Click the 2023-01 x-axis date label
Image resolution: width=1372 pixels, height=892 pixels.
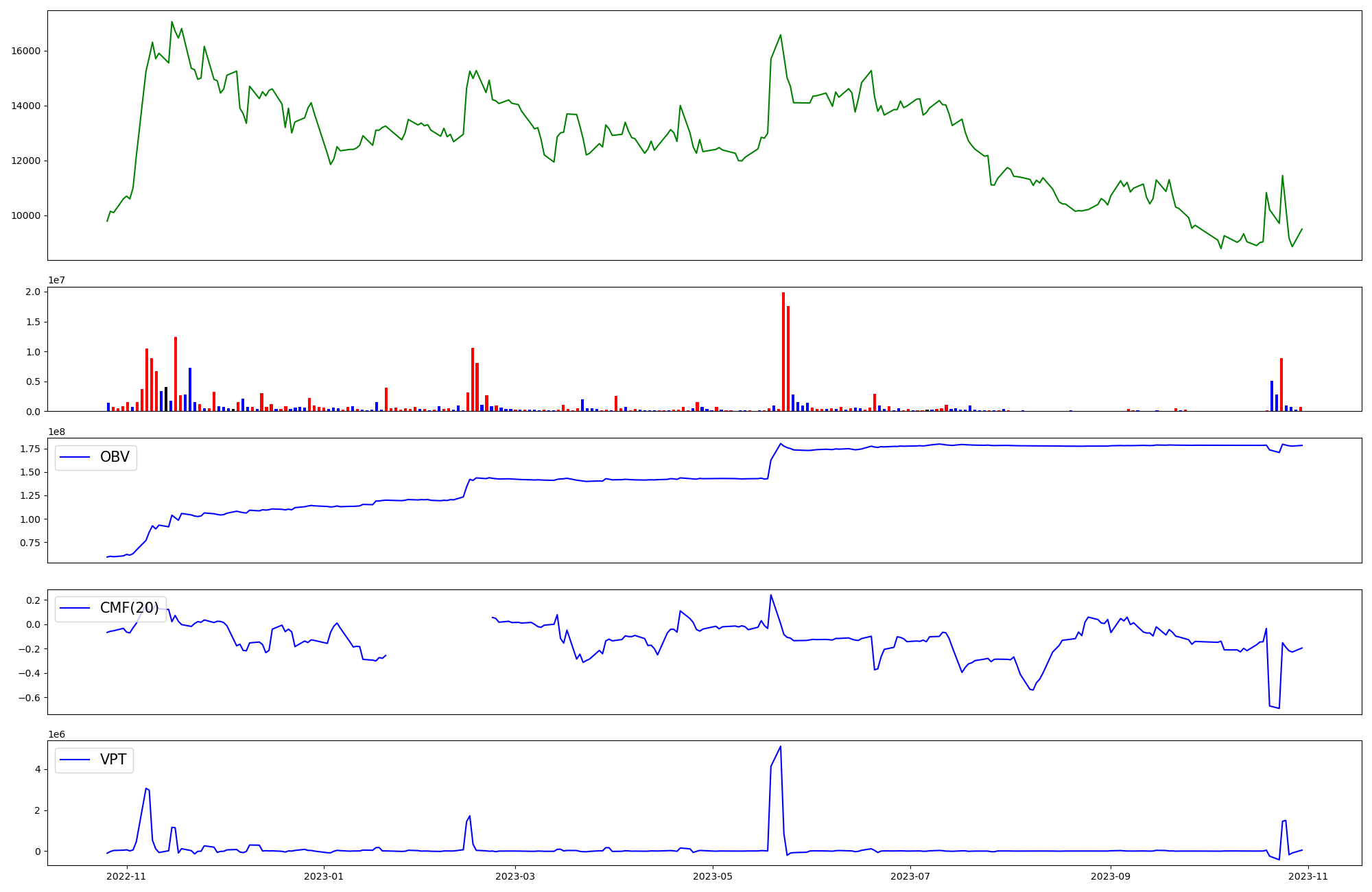(323, 876)
